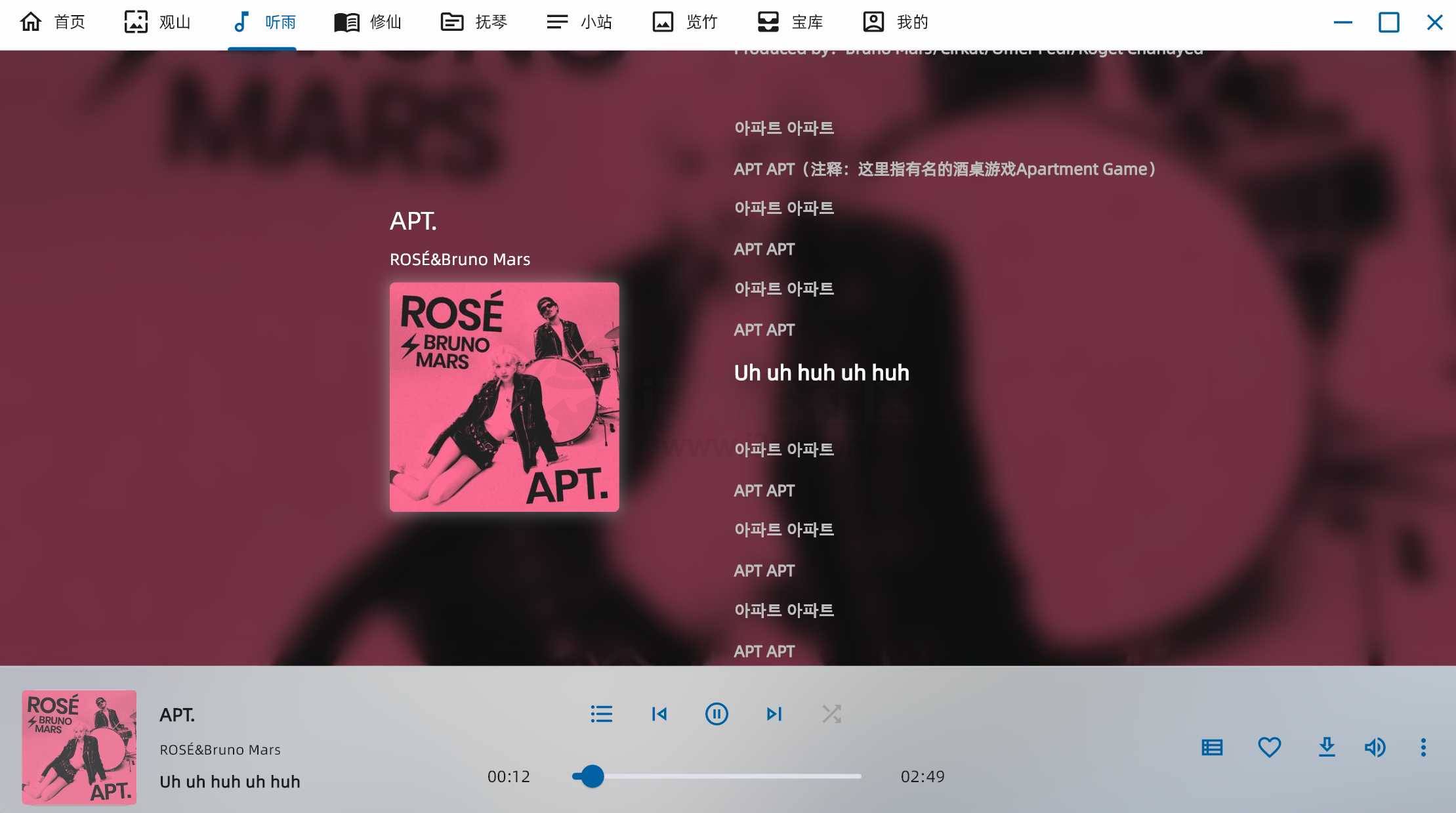The image size is (1456, 813).
Task: Switch to the 观山 tab
Action: 157,22
